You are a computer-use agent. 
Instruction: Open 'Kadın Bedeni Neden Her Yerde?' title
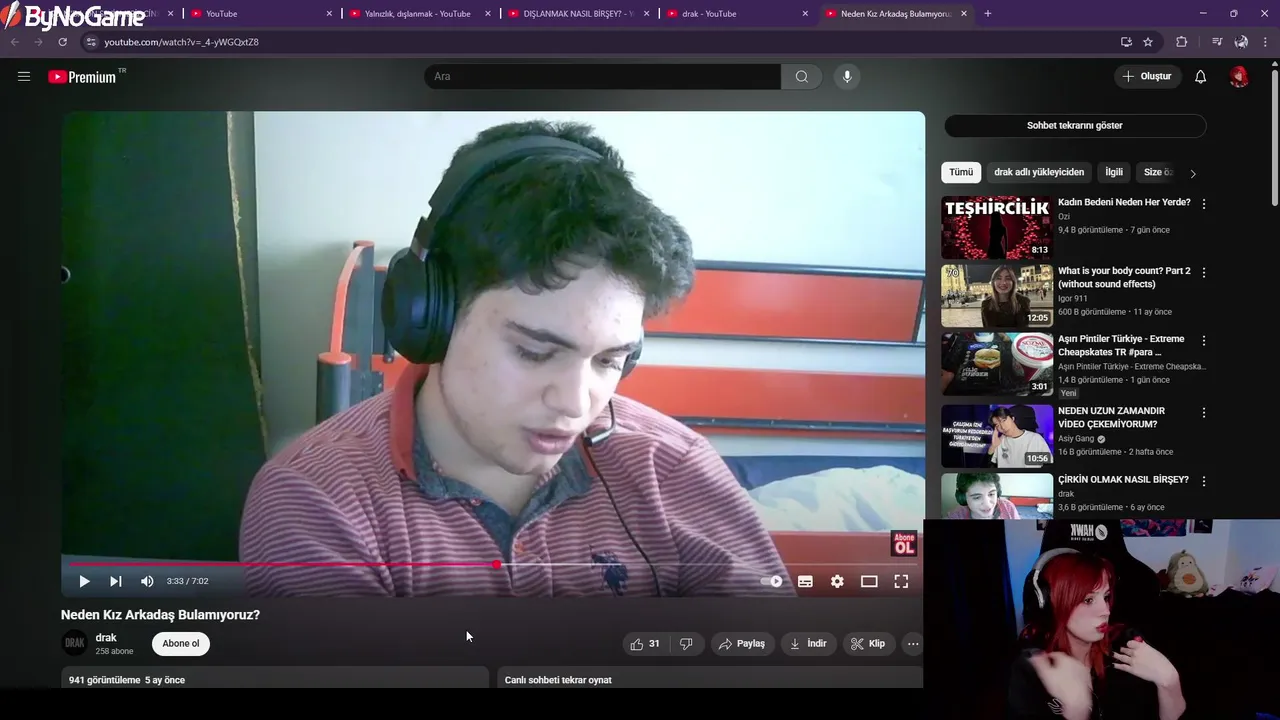coord(1124,202)
